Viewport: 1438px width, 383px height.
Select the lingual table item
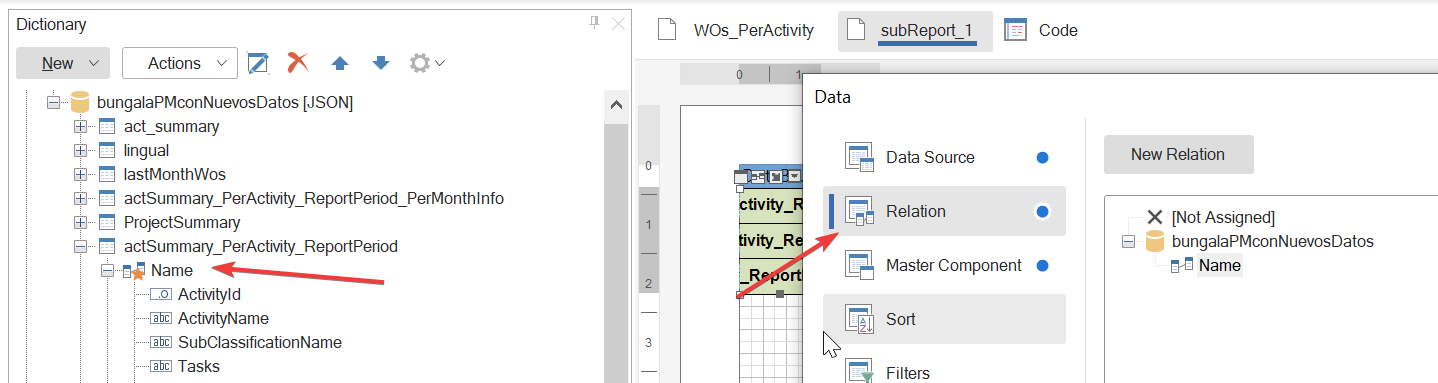point(146,150)
